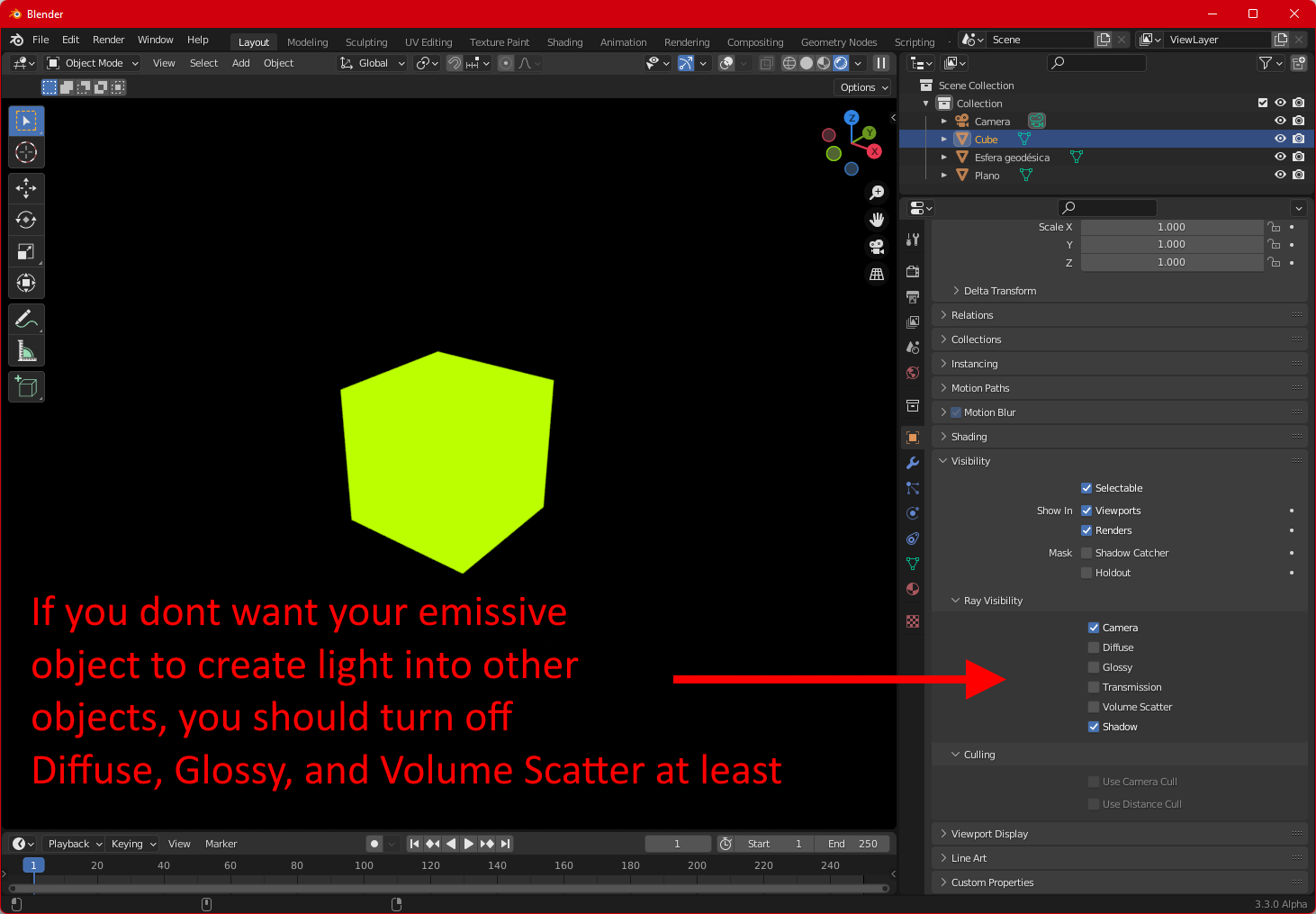Screen dimensions: 1316x914
Task: Play the animation forward
Action: pyautogui.click(x=469, y=844)
